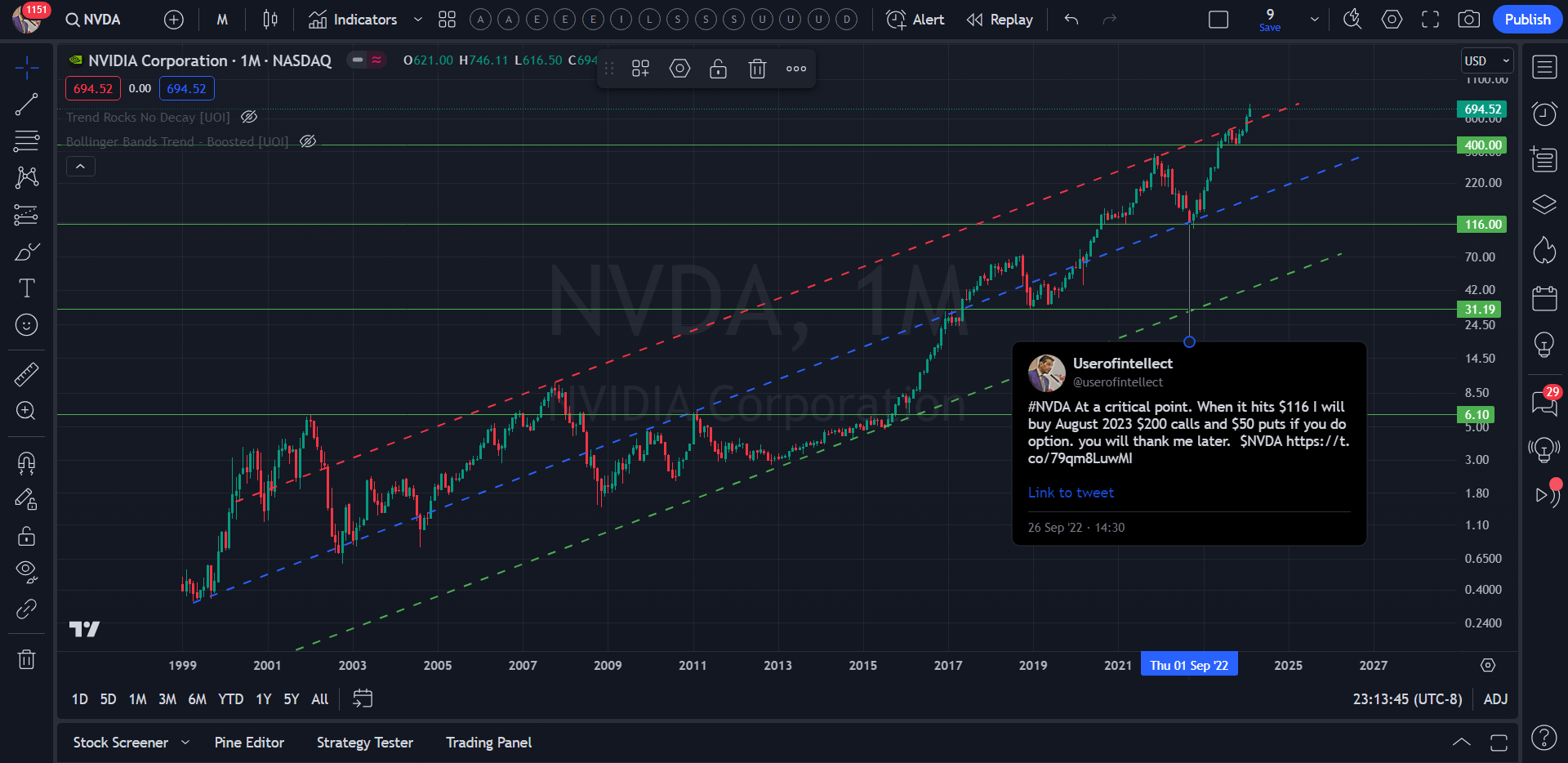This screenshot has height=763, width=1568.
Task: Collapse the indicator legend arrow
Action: (x=80, y=167)
